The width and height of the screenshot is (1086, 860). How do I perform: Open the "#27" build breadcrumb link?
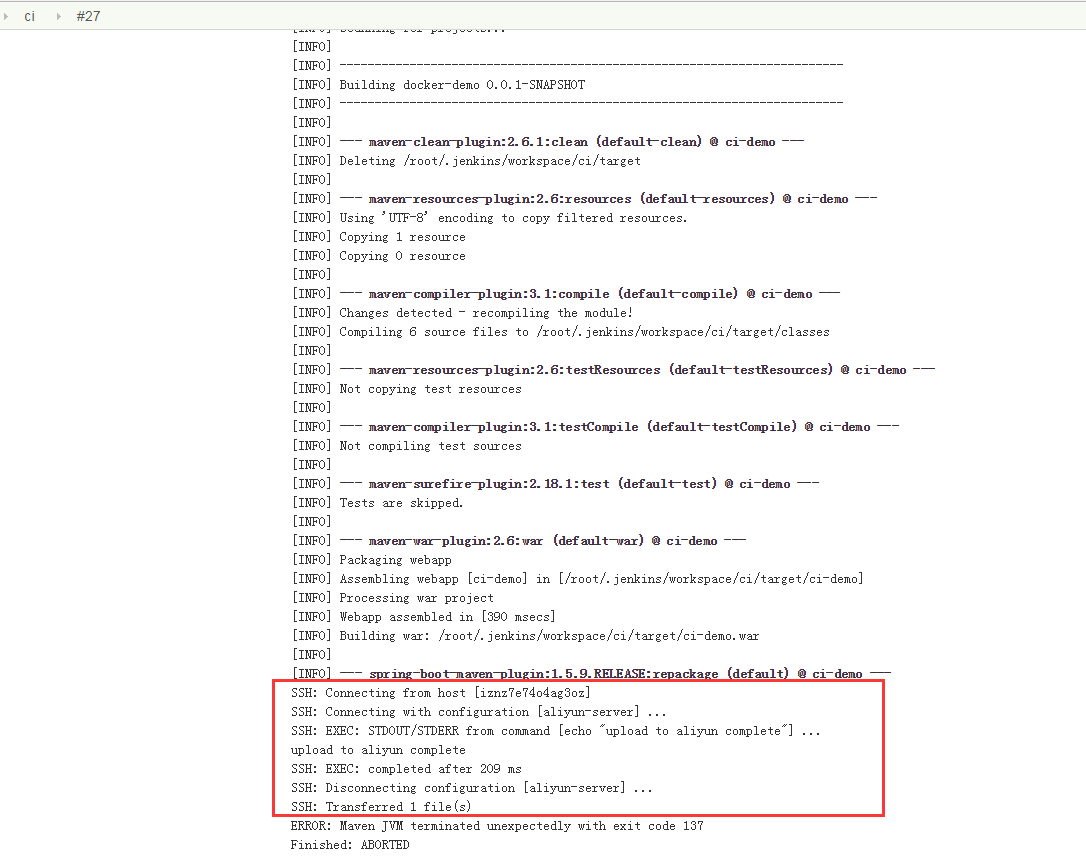(88, 16)
